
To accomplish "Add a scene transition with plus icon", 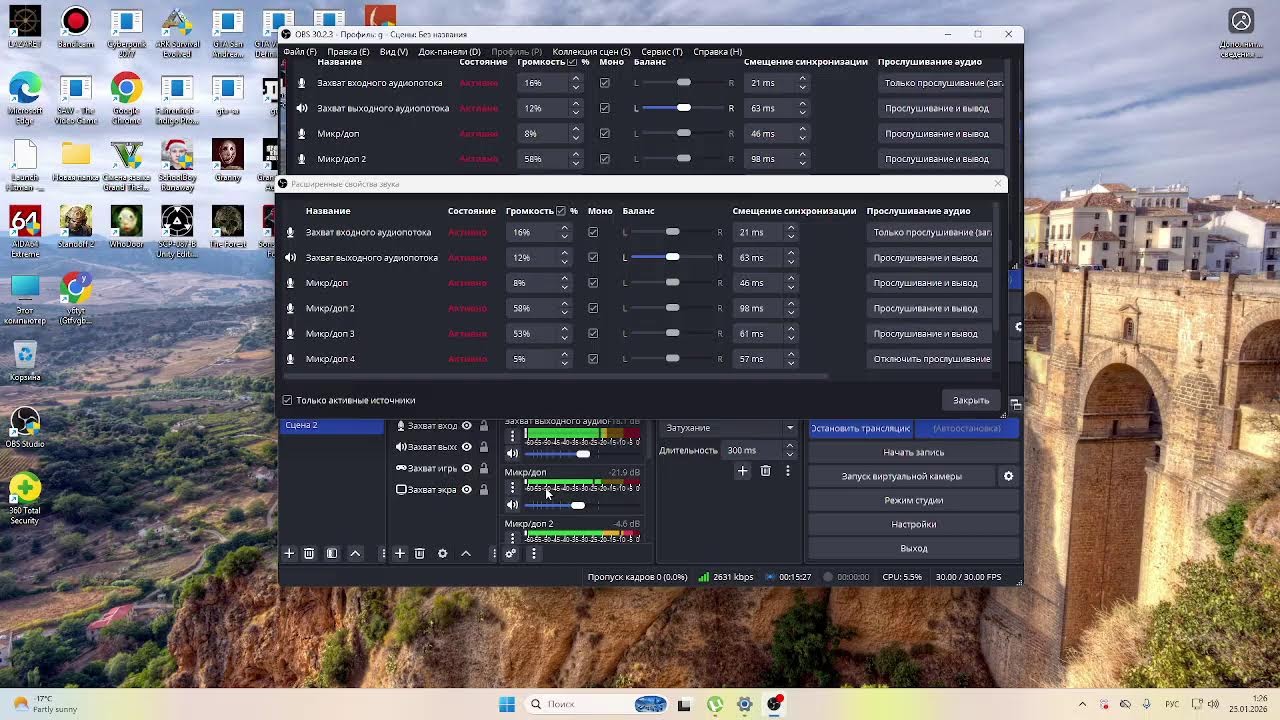I will point(742,471).
